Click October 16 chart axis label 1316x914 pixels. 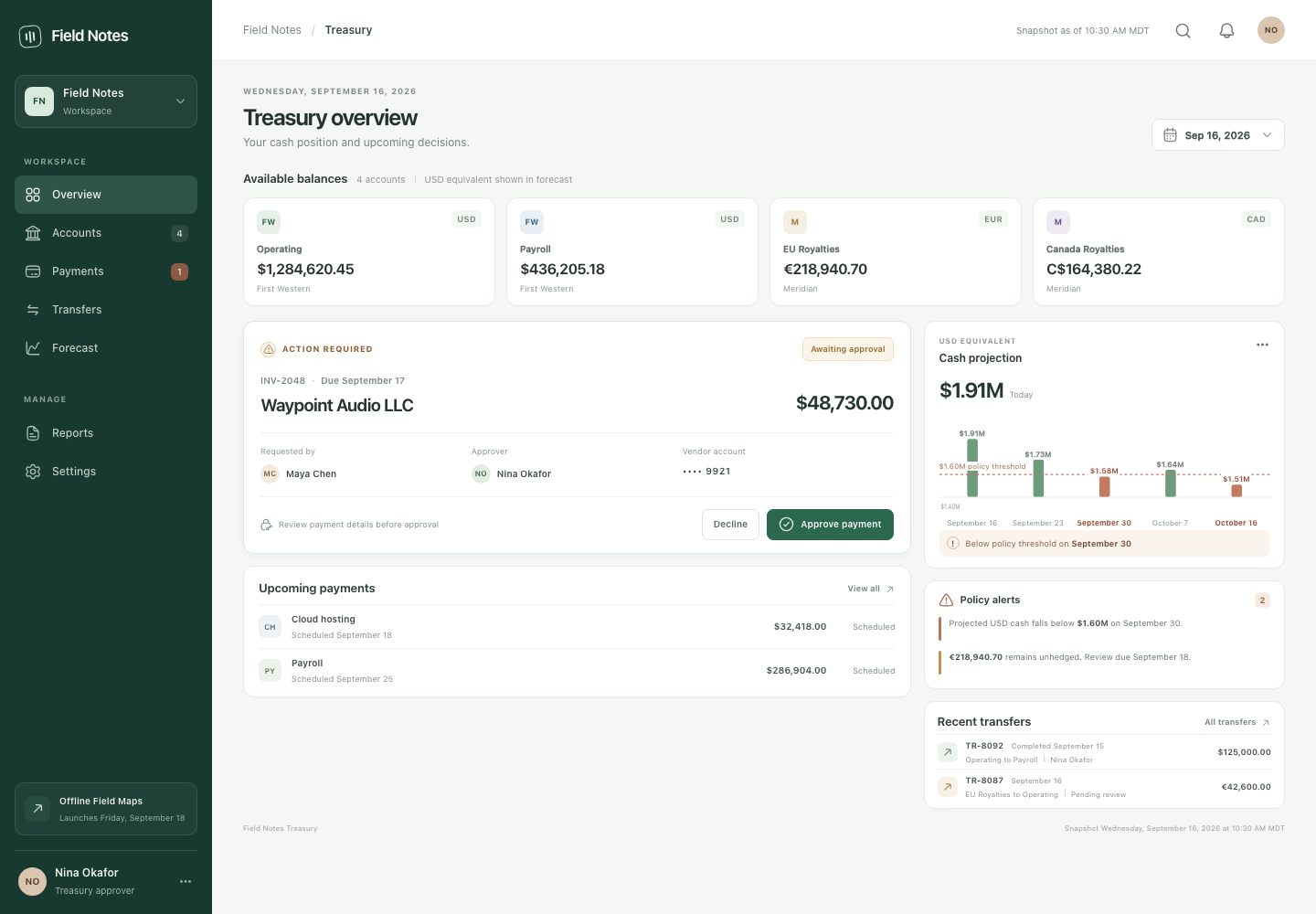click(x=1236, y=524)
